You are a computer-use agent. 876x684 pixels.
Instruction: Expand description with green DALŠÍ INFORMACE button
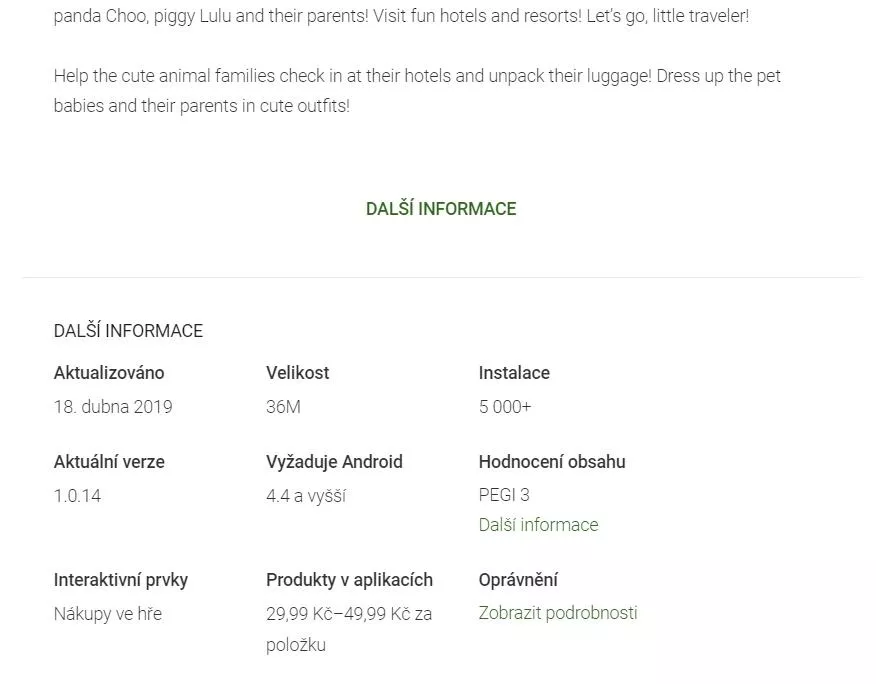coord(441,208)
